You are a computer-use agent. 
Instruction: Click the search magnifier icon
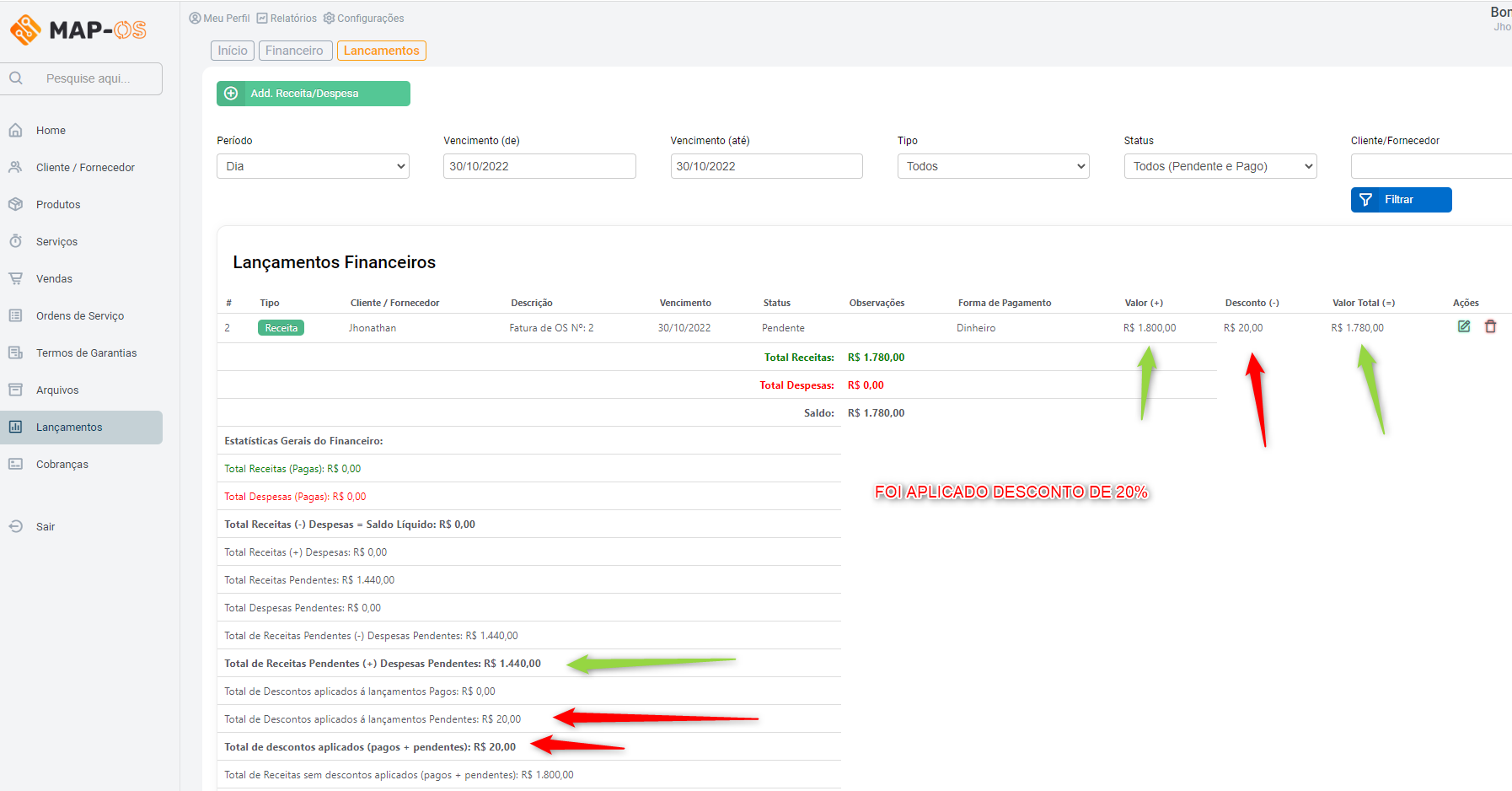[16, 78]
